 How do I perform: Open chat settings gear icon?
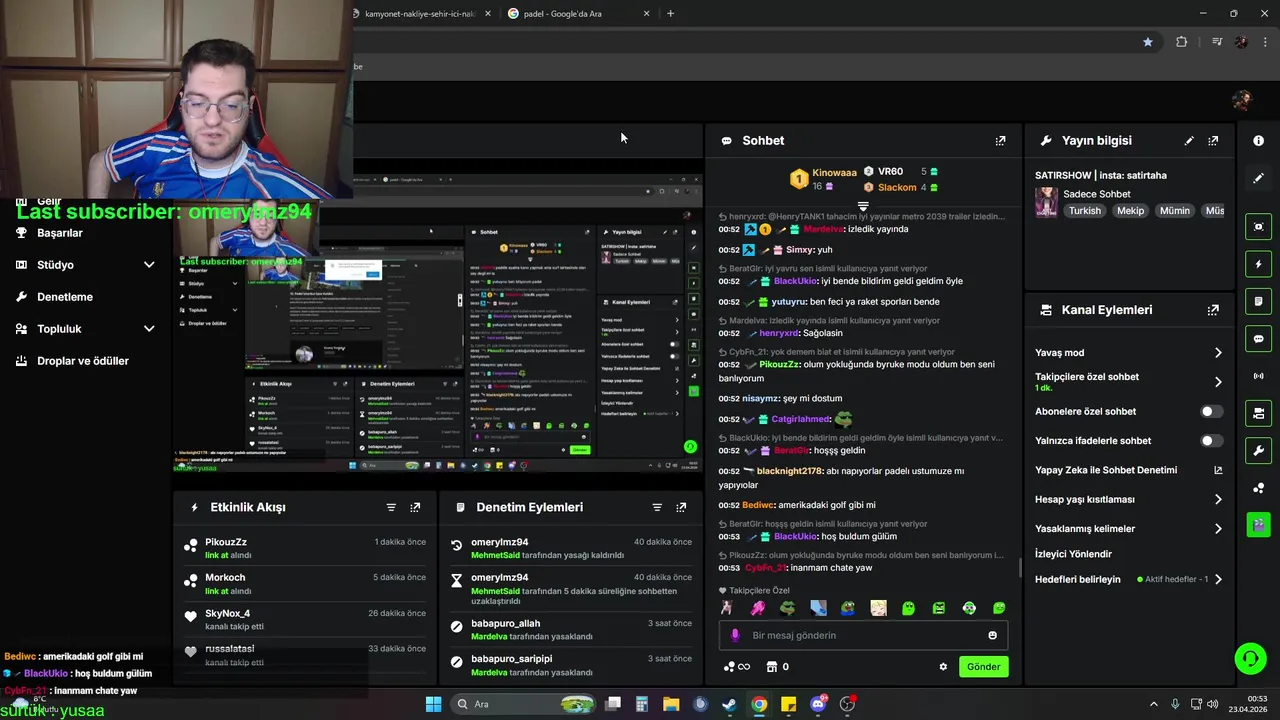coord(943,667)
